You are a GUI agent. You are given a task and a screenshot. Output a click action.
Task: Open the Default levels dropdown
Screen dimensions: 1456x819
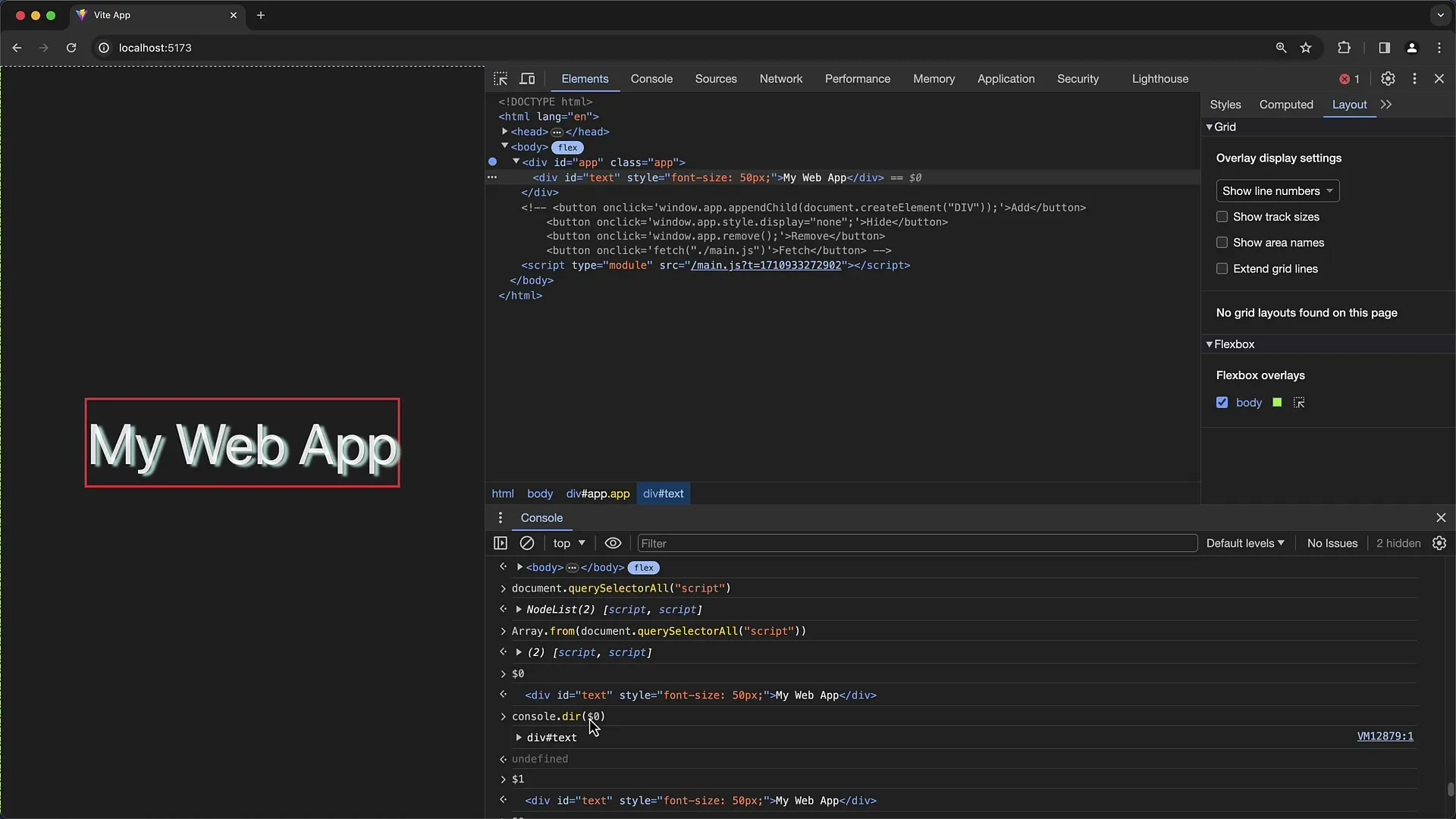(x=1245, y=543)
